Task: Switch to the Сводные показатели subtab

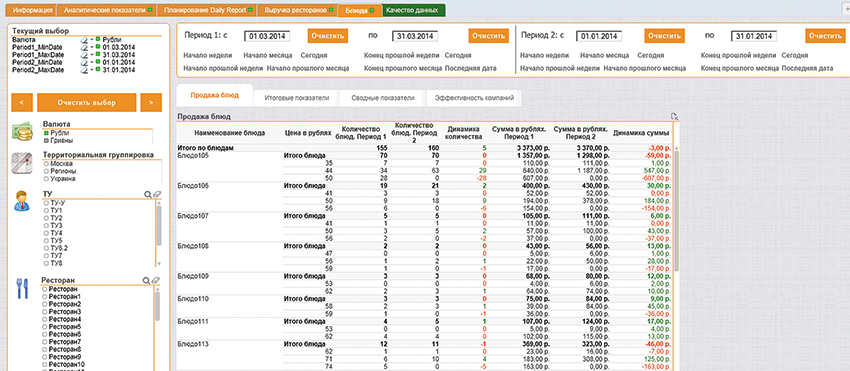Action: tap(383, 98)
